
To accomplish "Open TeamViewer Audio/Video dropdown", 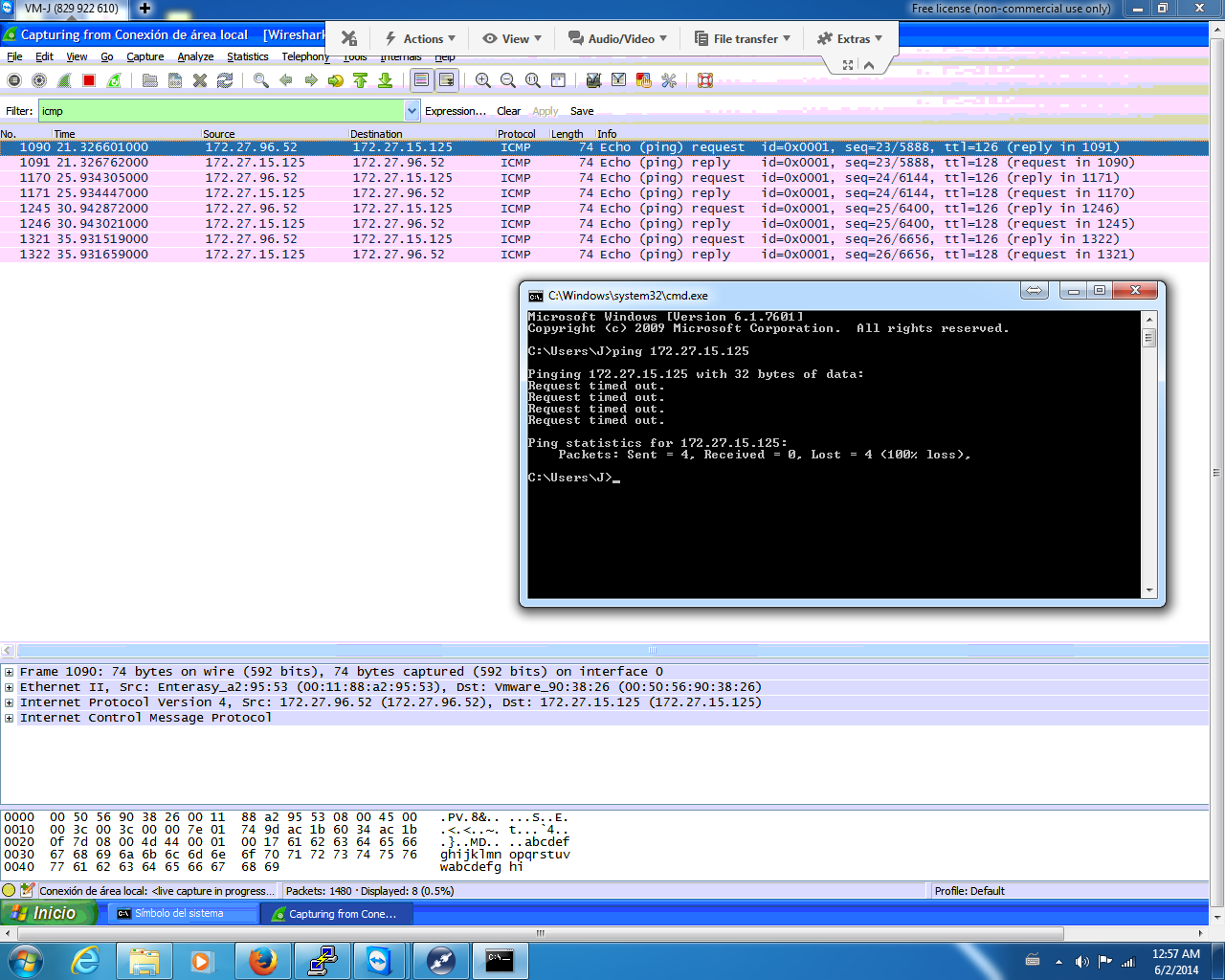I will (x=617, y=39).
